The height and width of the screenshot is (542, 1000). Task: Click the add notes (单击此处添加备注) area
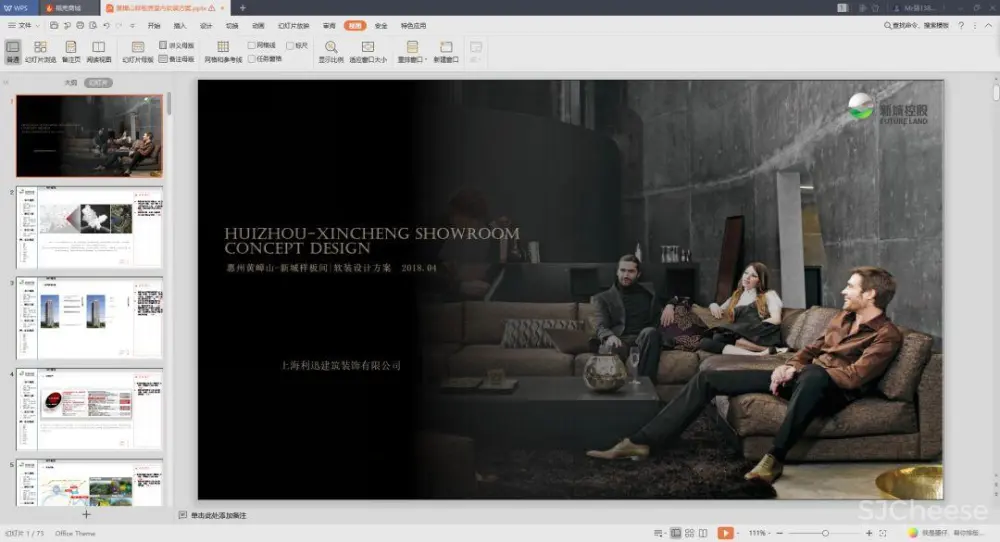[218, 515]
